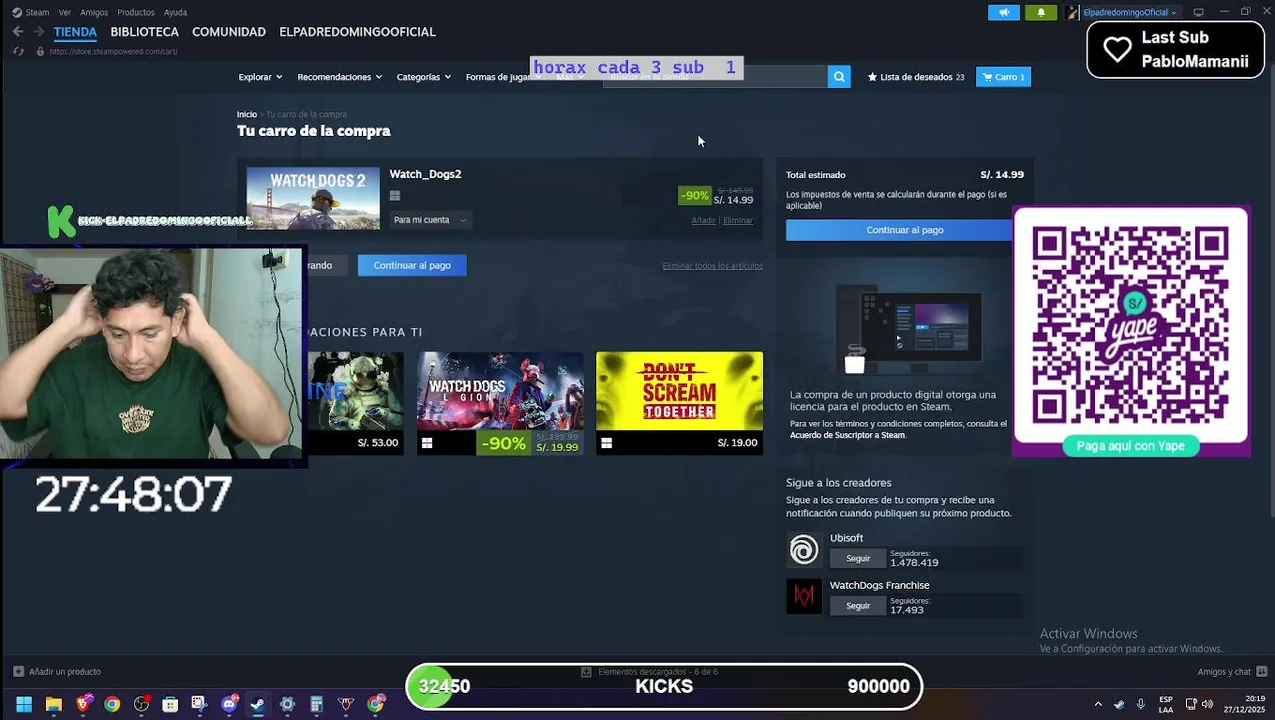Click the Ubisoft creator logo
The width and height of the screenshot is (1275, 720).
click(804, 549)
